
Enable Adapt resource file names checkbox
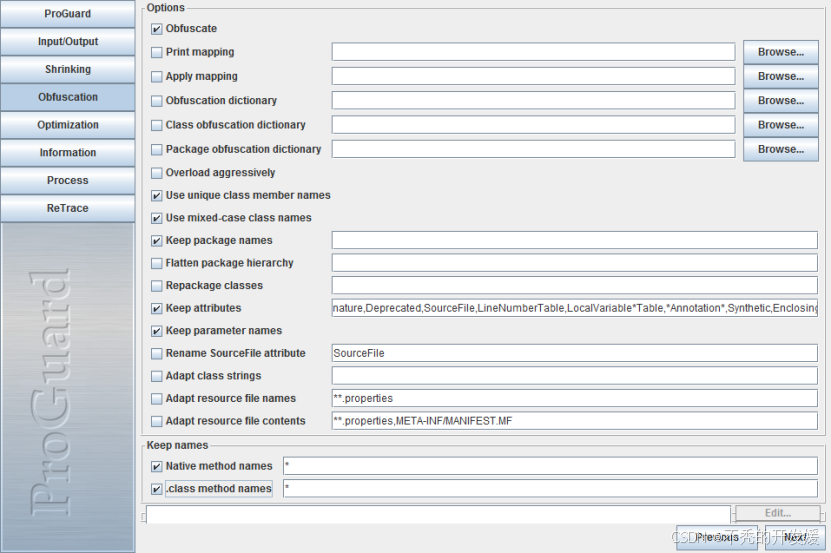click(x=156, y=398)
